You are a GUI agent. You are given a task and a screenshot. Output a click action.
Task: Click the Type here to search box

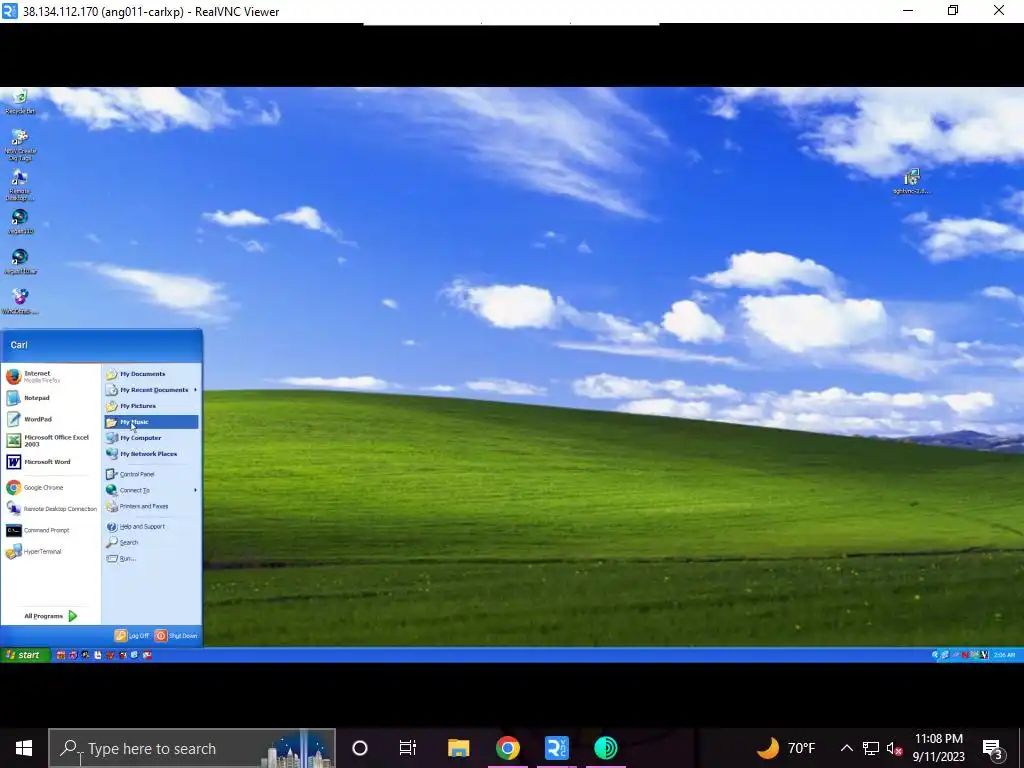pos(192,748)
